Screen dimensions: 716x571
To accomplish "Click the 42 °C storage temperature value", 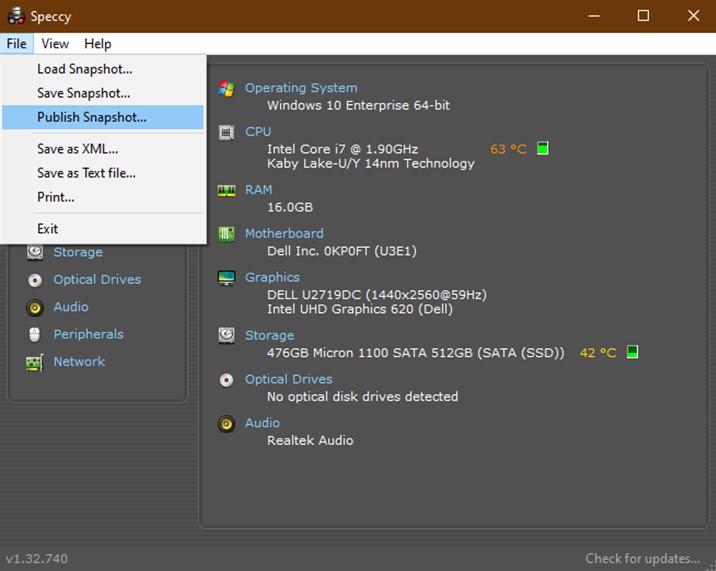I will [x=598, y=353].
